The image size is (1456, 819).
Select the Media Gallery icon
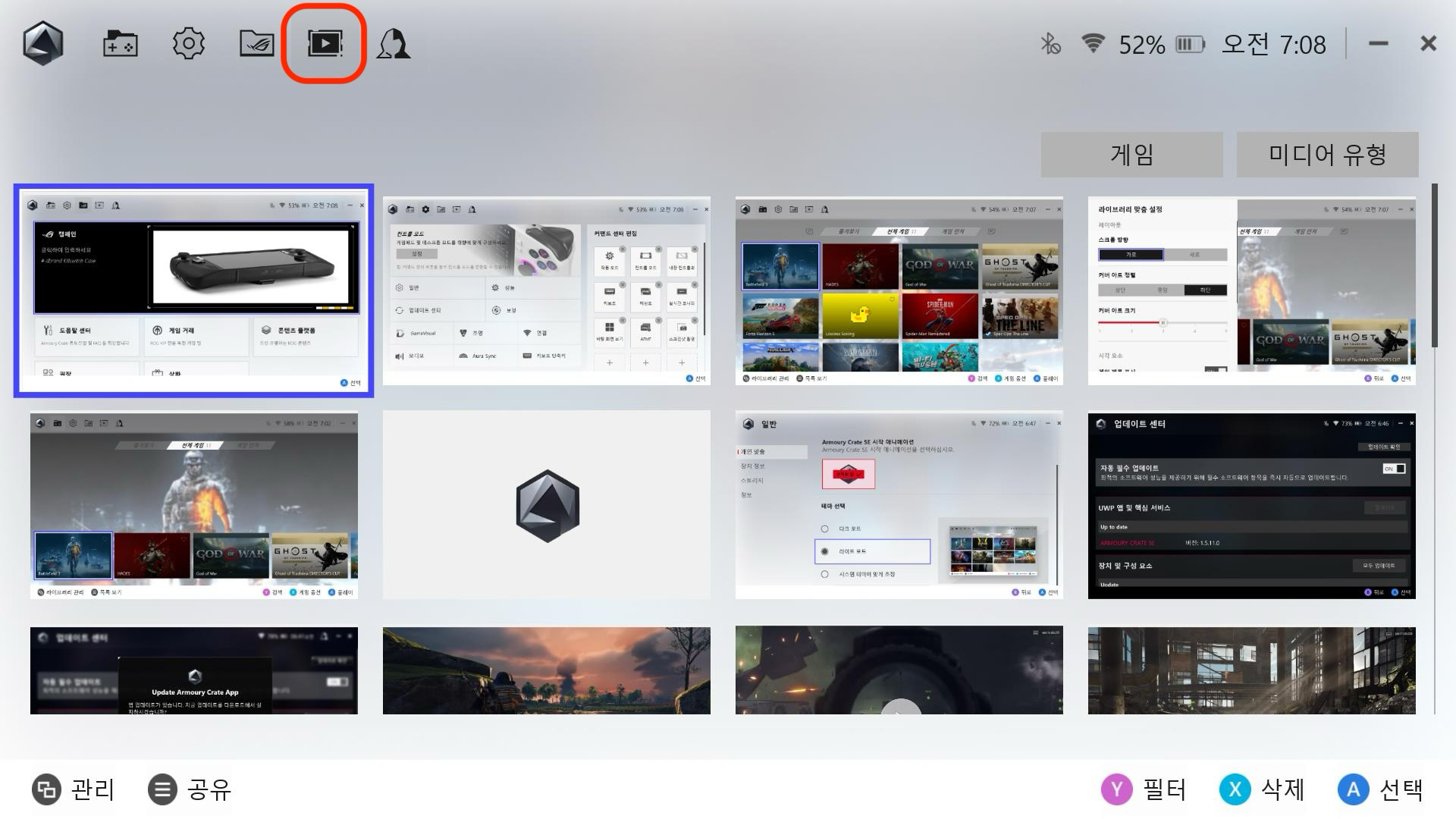325,43
